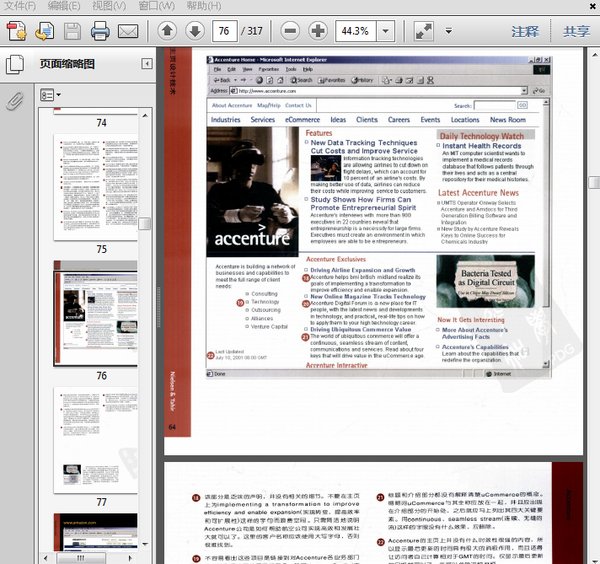This screenshot has height=564, width=600.
Task: Collapse the thumbnails panel with the arrow button
Action: point(147,65)
